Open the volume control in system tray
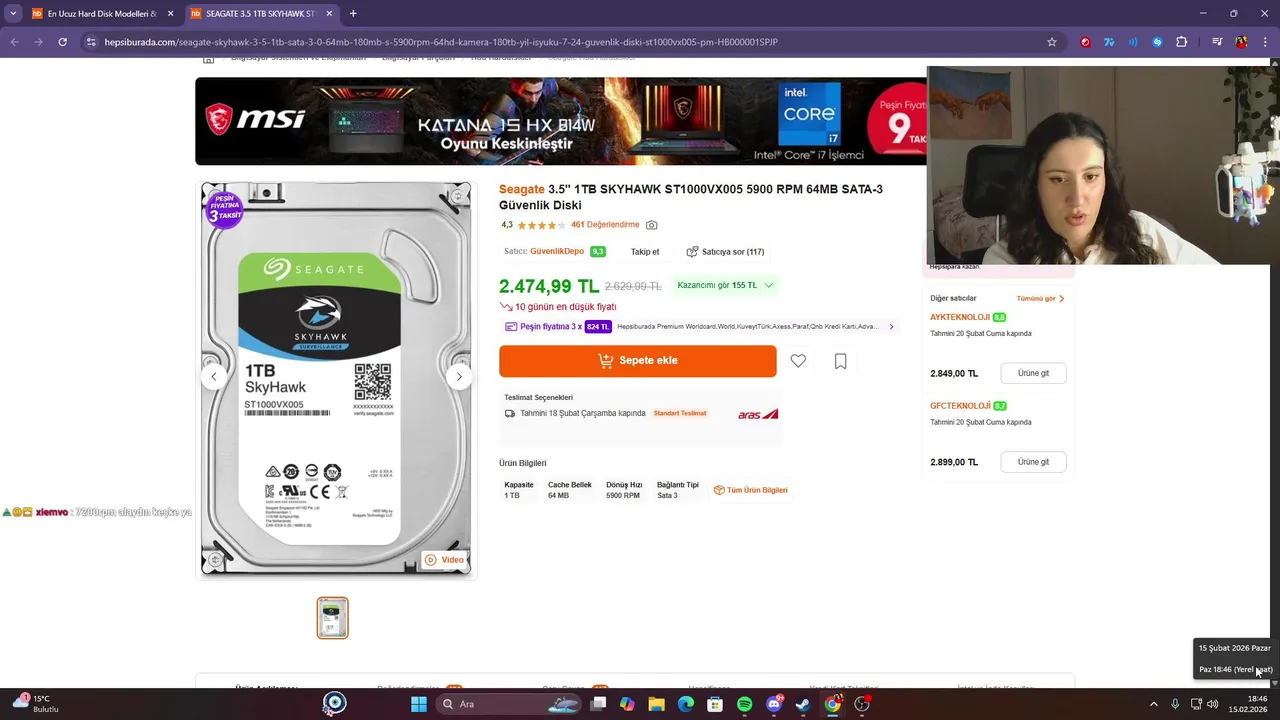1280x720 pixels. point(1213,704)
